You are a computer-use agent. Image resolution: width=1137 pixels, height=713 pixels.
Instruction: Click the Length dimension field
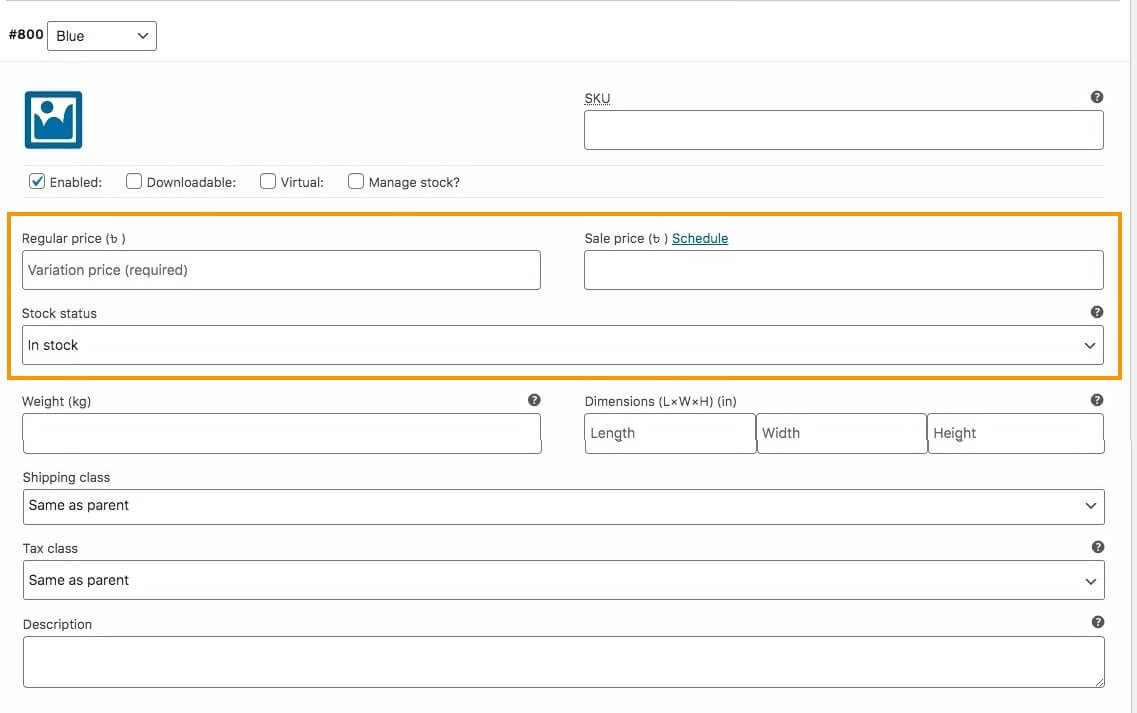click(x=670, y=433)
